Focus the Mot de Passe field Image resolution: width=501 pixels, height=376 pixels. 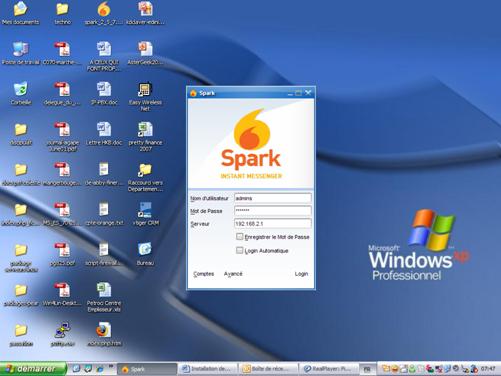coord(273,211)
